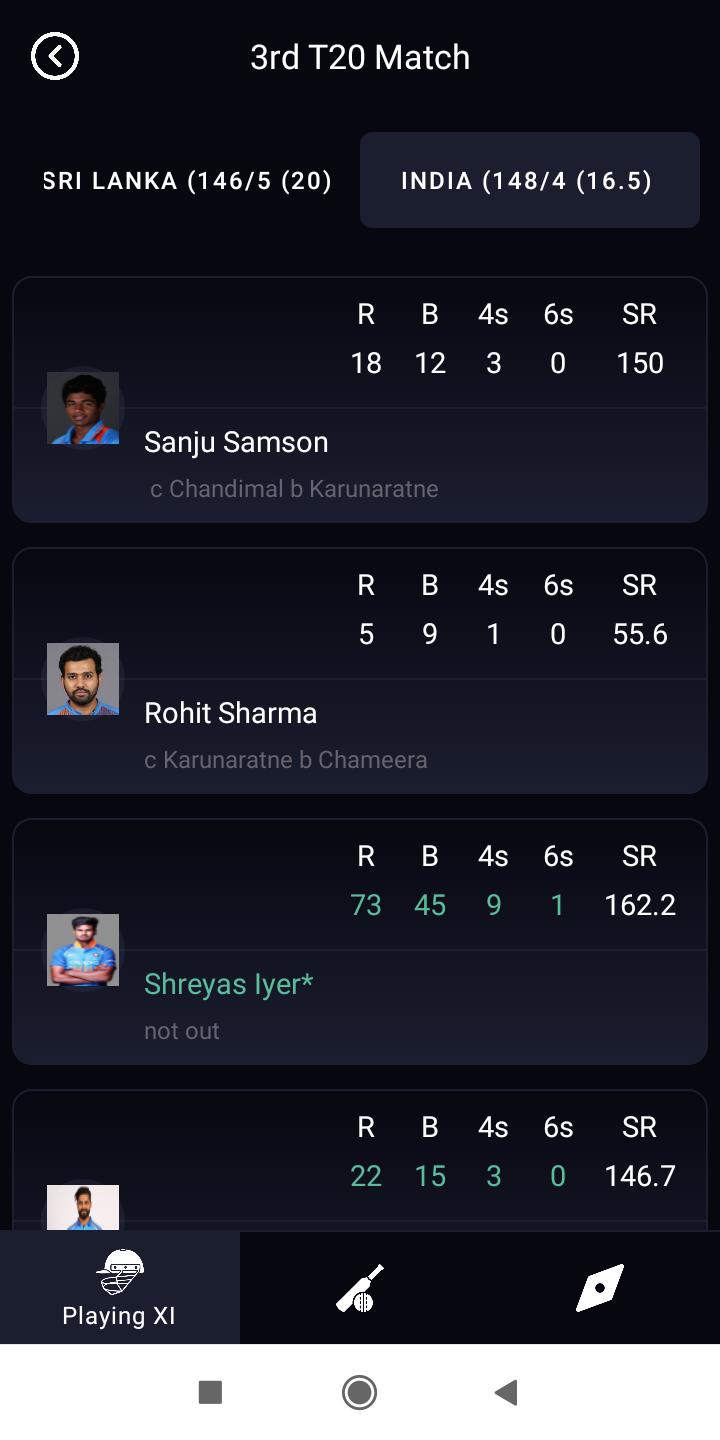
Task: Tap the back arrow icon
Action: [55, 56]
